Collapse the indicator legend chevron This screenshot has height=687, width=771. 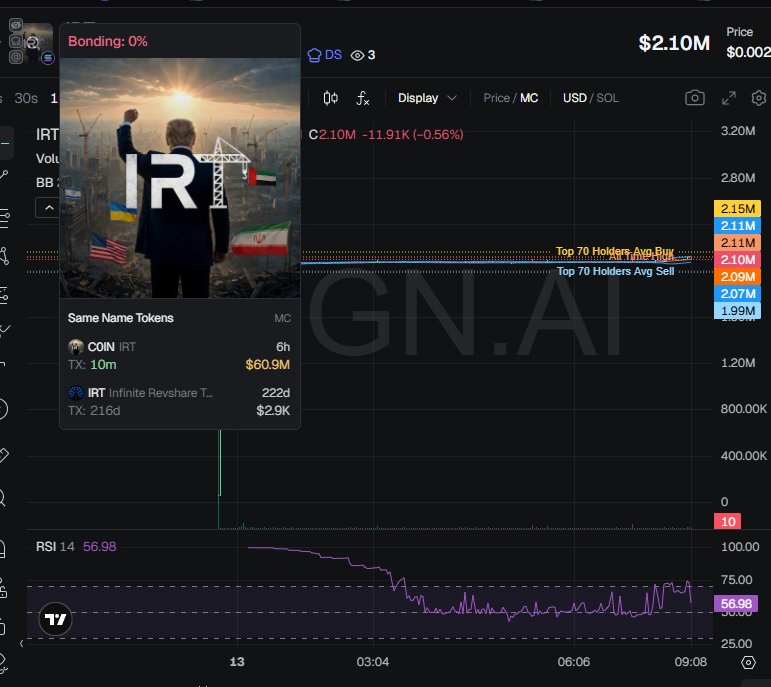coord(47,207)
